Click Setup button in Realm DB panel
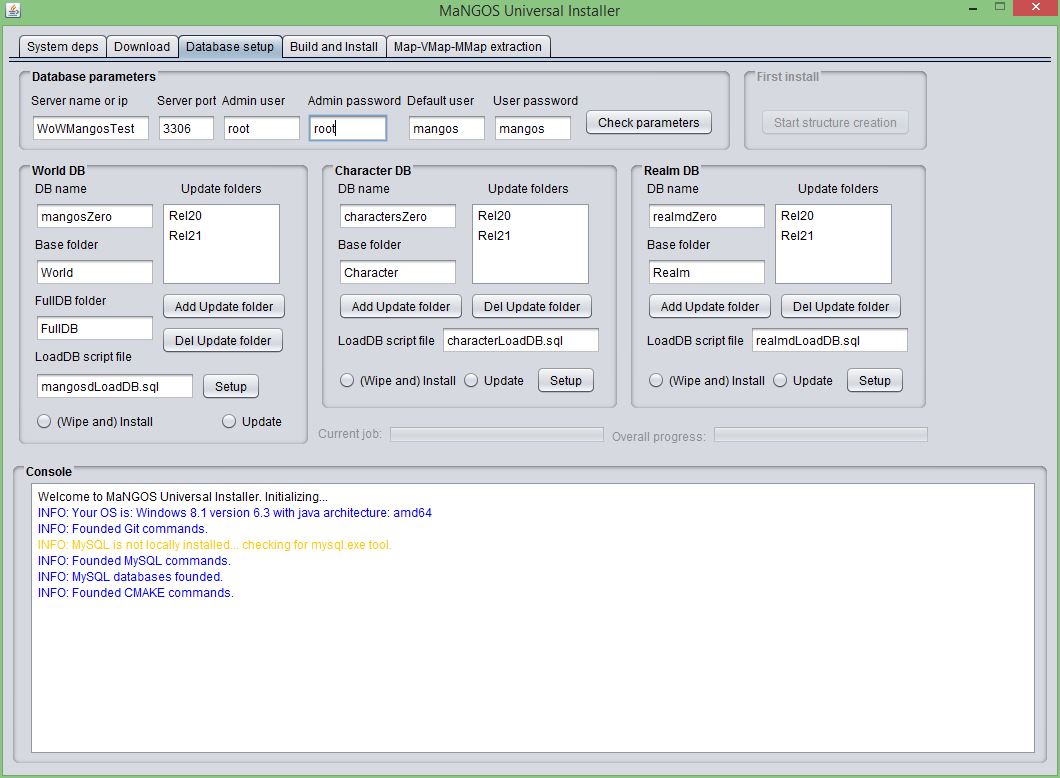This screenshot has width=1060, height=778. tap(875, 381)
